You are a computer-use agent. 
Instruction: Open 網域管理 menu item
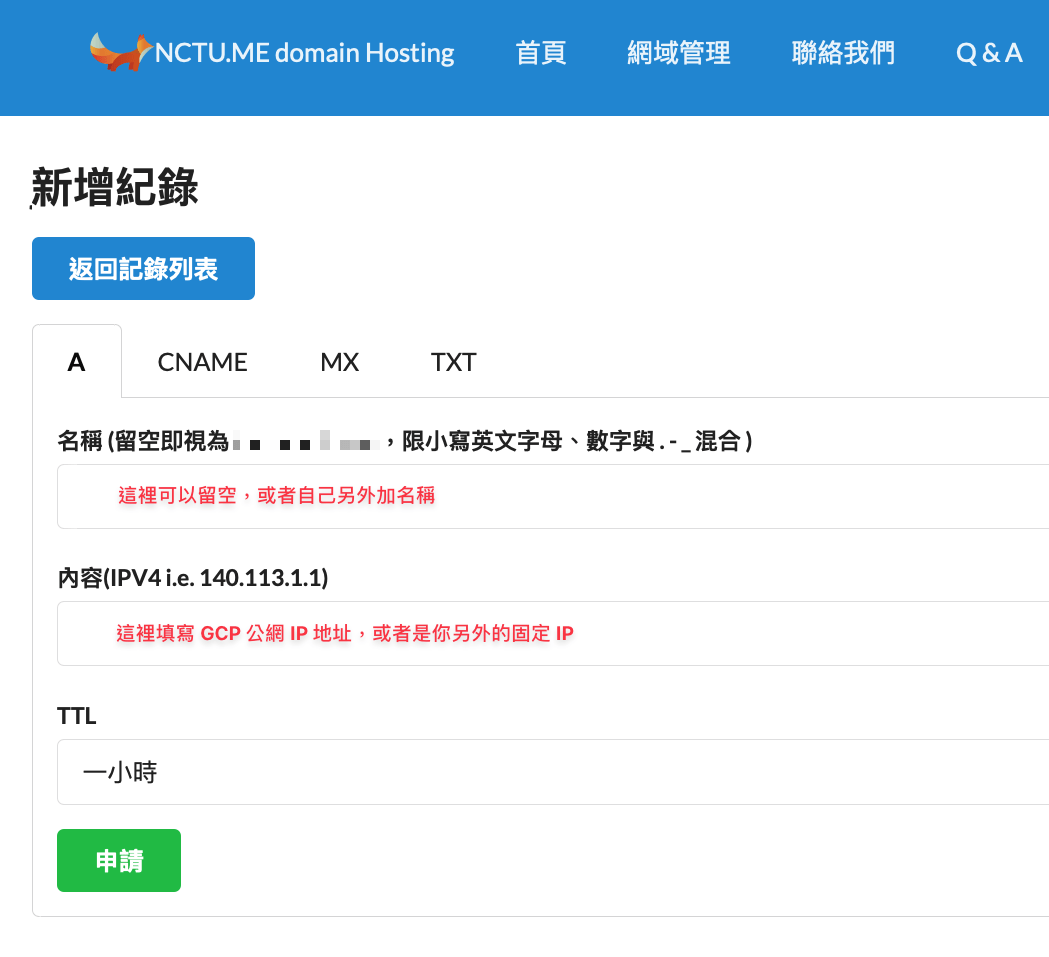678,53
